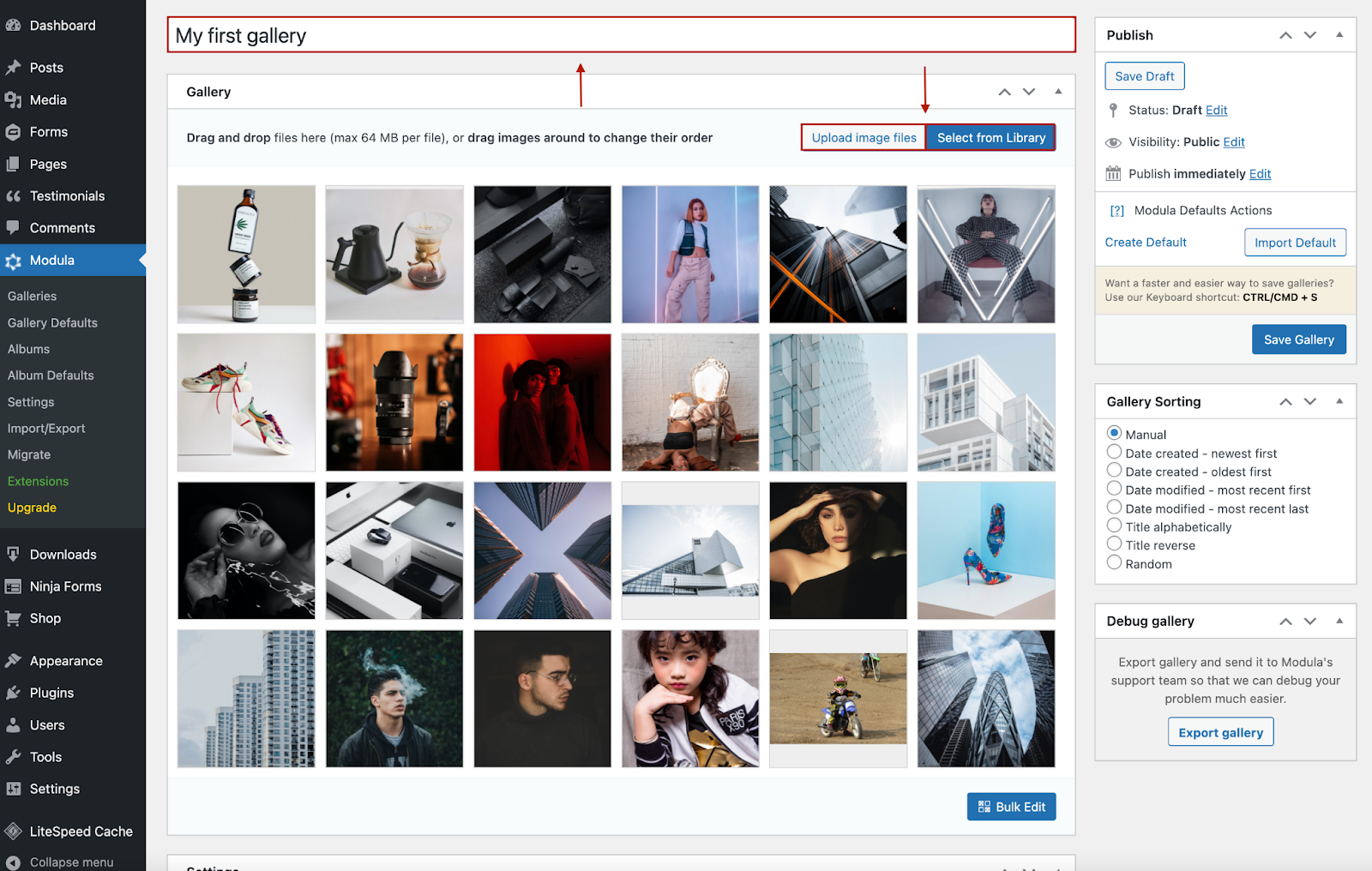The image size is (1372, 871).
Task: Open Import/Export submenu item
Action: pos(47,429)
